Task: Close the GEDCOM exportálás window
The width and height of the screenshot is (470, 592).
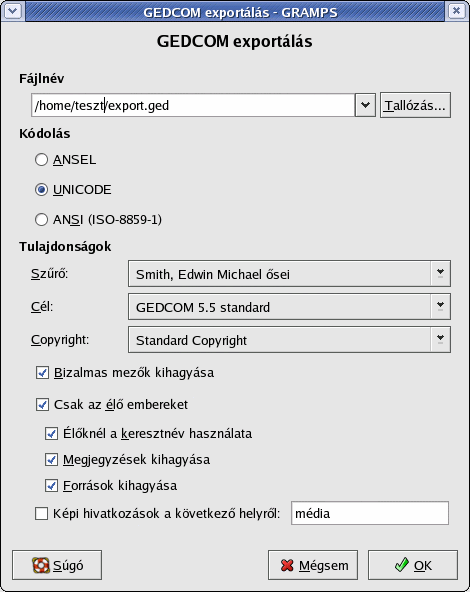Action: tap(456, 11)
